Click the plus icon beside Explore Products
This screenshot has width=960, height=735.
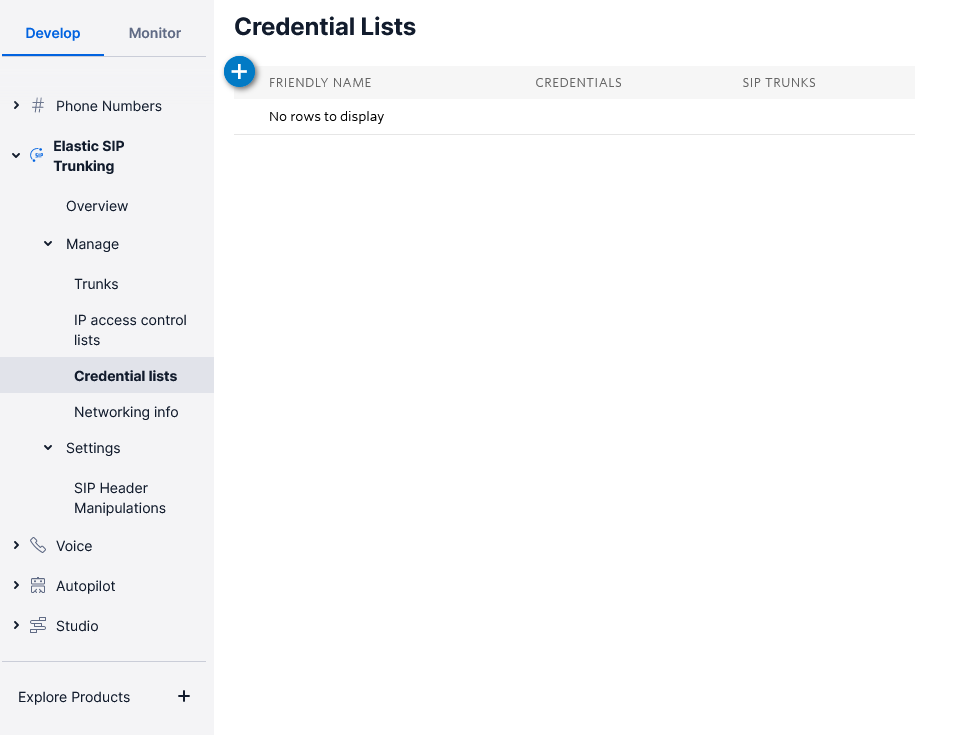(184, 696)
